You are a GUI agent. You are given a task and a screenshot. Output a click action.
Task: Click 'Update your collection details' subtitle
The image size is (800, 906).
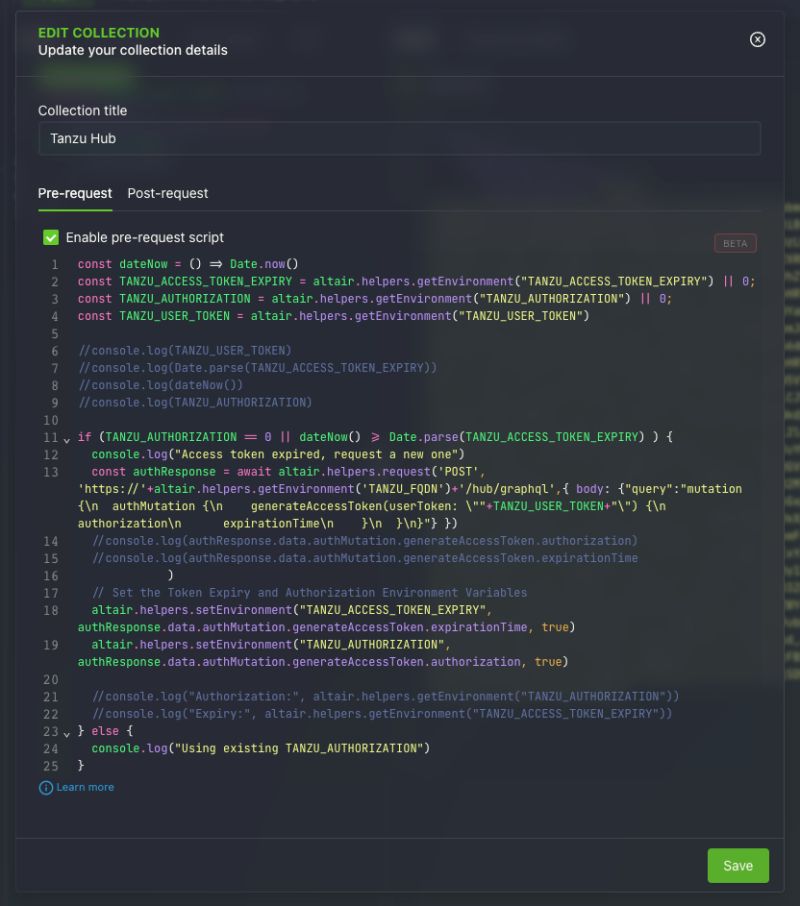click(x=133, y=50)
